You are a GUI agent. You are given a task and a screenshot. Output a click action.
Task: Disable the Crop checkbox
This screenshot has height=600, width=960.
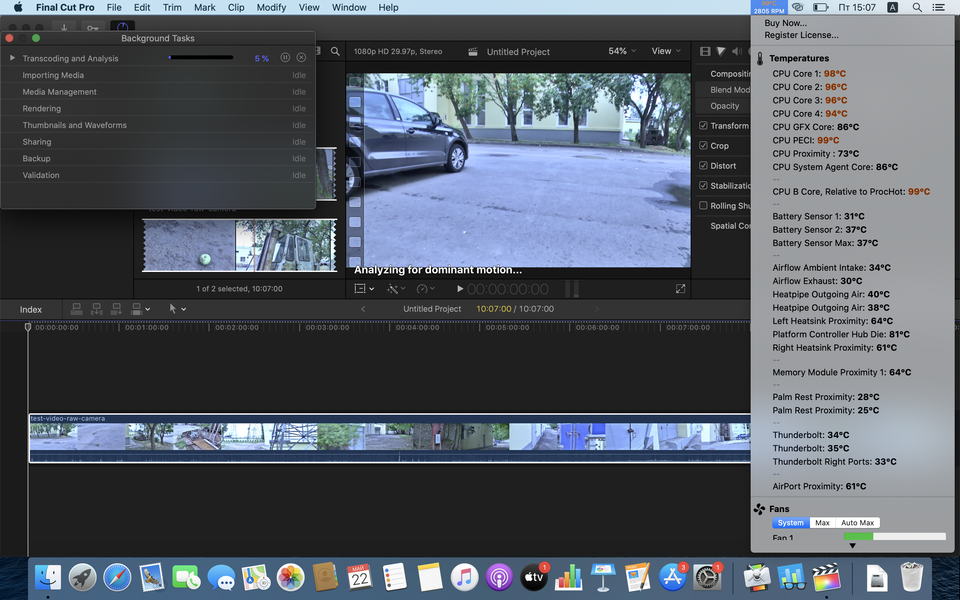[703, 146]
